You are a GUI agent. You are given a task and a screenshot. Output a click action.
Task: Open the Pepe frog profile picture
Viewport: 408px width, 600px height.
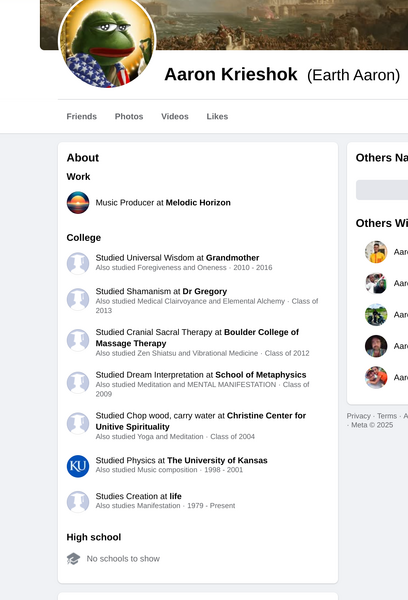pos(107,40)
